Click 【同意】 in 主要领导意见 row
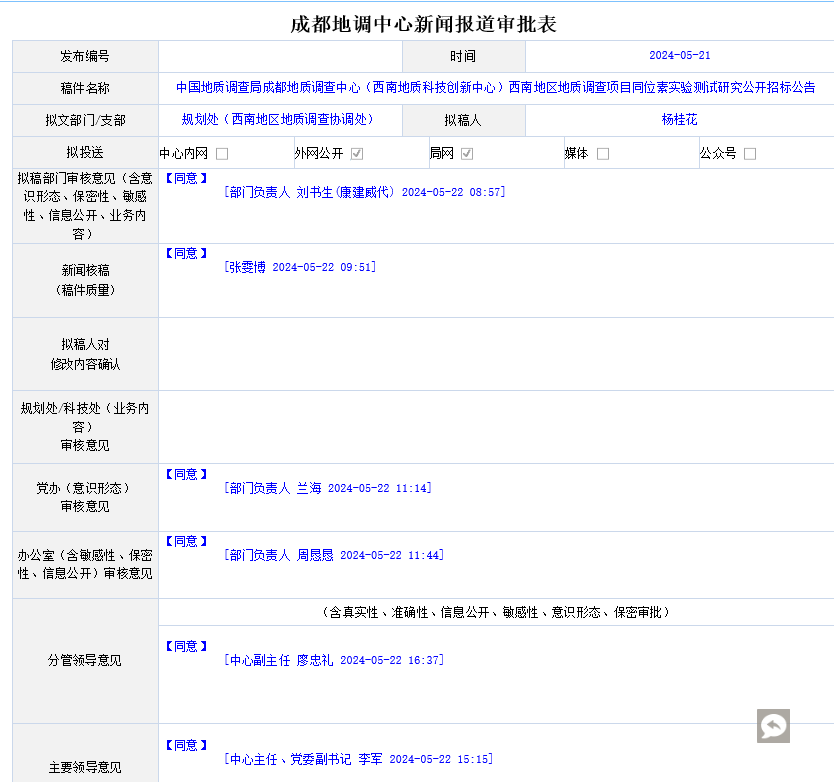Viewport: 834px width, 782px height. coord(186,745)
